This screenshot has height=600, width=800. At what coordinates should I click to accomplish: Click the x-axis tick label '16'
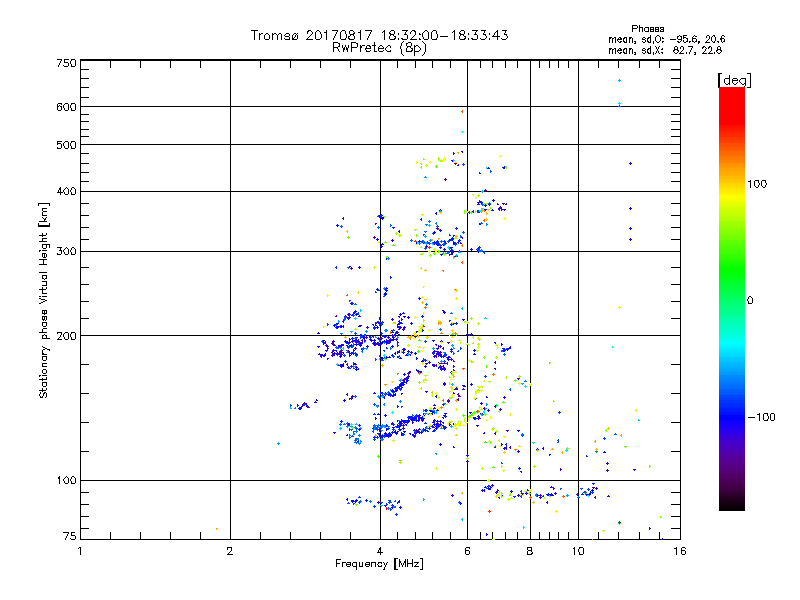[x=680, y=551]
